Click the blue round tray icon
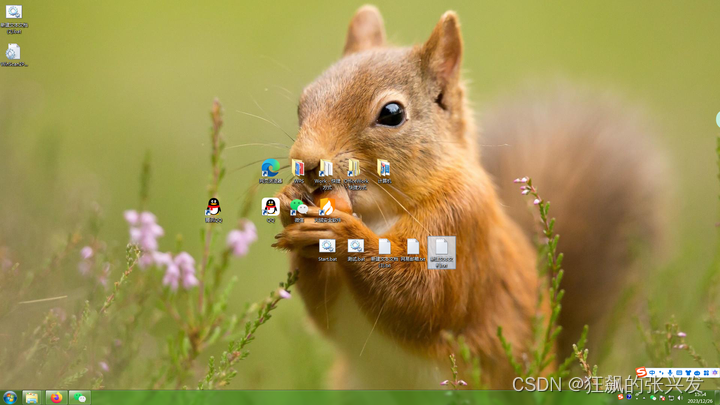Screen dimensions: 720x405 click(x=629, y=397)
